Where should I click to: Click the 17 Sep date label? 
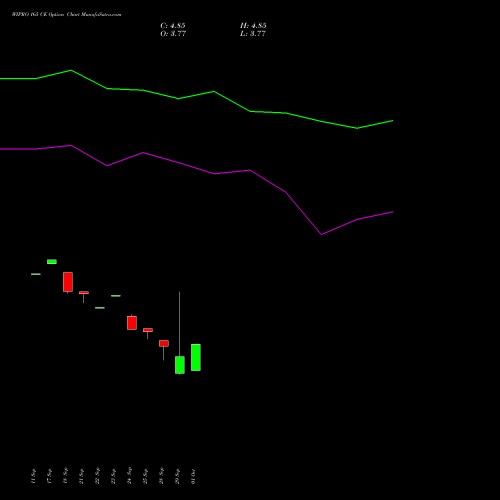(49, 476)
